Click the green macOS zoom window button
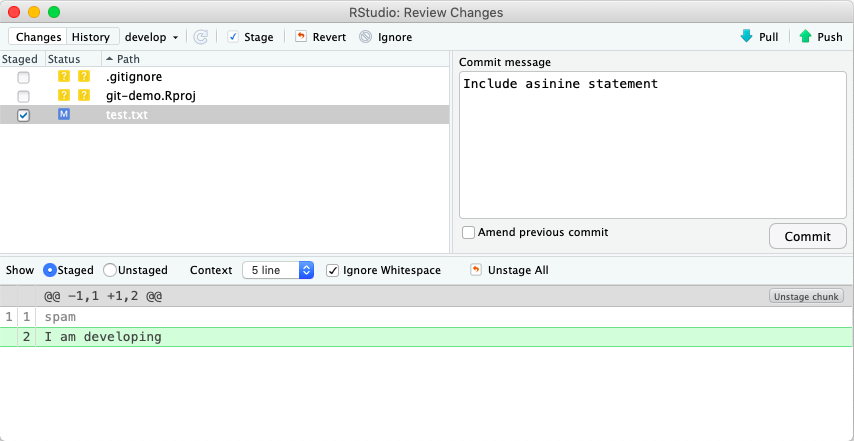 [x=54, y=12]
